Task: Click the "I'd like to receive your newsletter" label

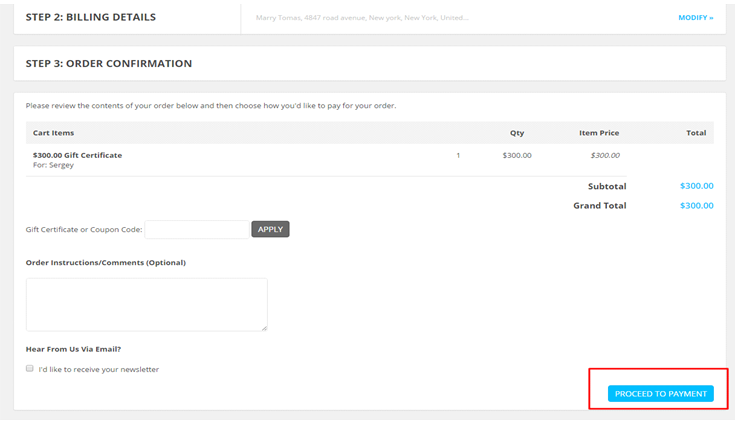Action: coord(98,370)
